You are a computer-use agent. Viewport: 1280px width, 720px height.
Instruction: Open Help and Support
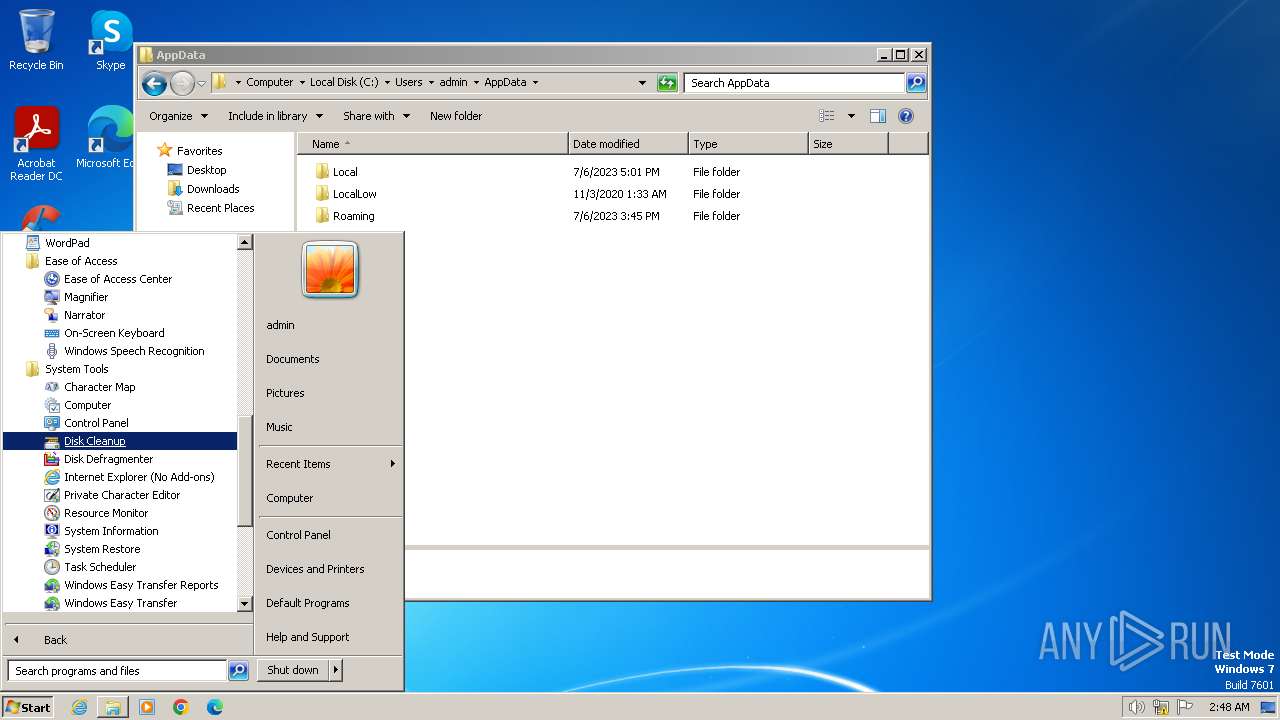click(307, 637)
